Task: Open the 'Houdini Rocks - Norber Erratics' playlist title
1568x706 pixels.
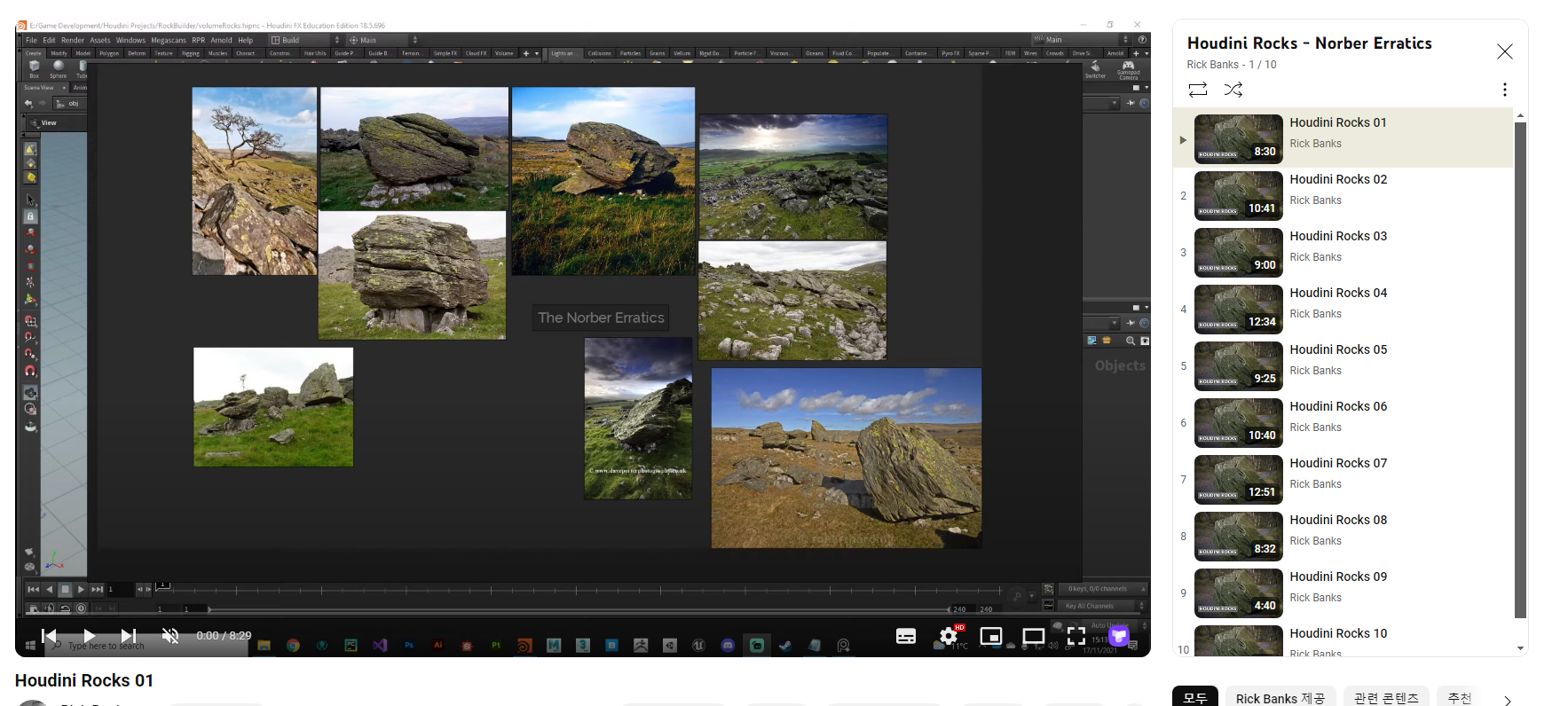Action: [1309, 43]
